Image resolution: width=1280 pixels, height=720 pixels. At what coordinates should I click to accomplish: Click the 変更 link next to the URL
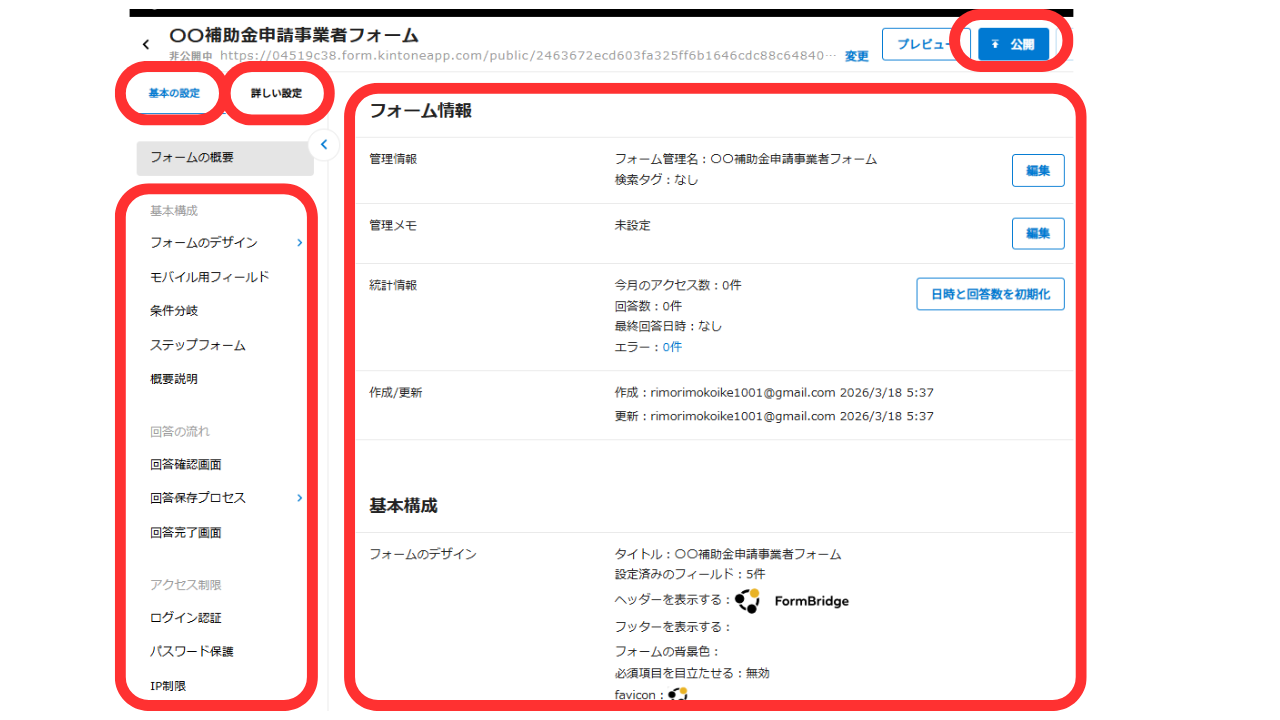(855, 56)
